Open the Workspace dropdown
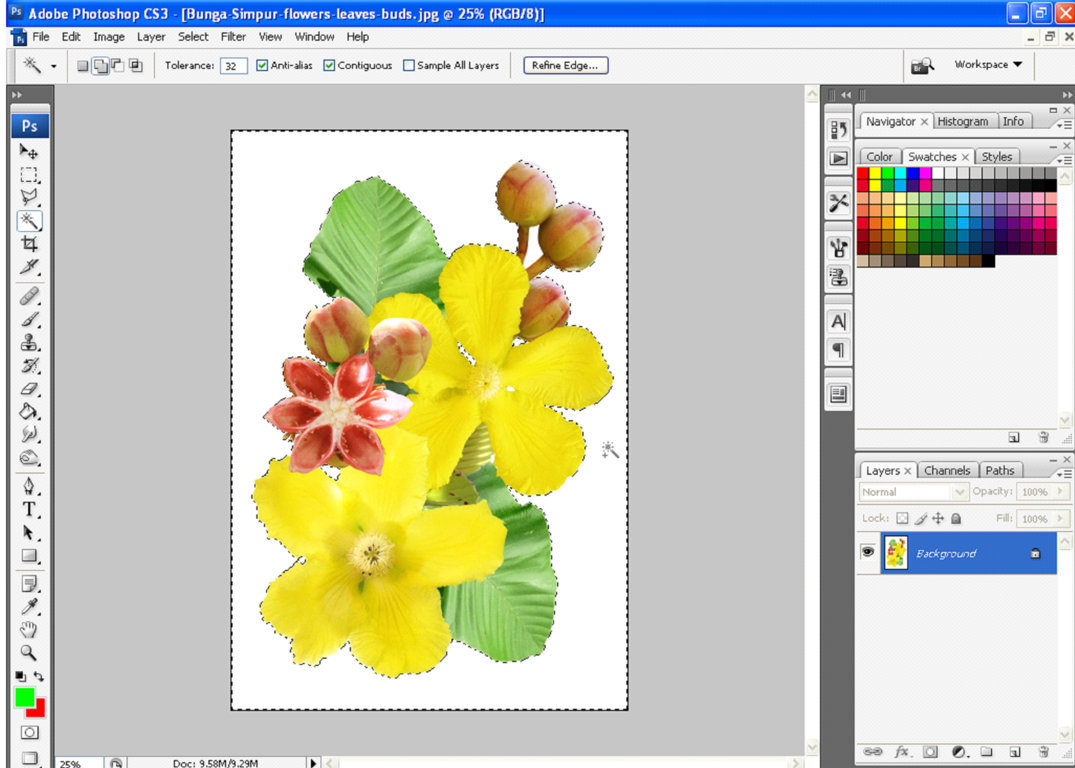The width and height of the screenshot is (1075, 768). coord(988,64)
